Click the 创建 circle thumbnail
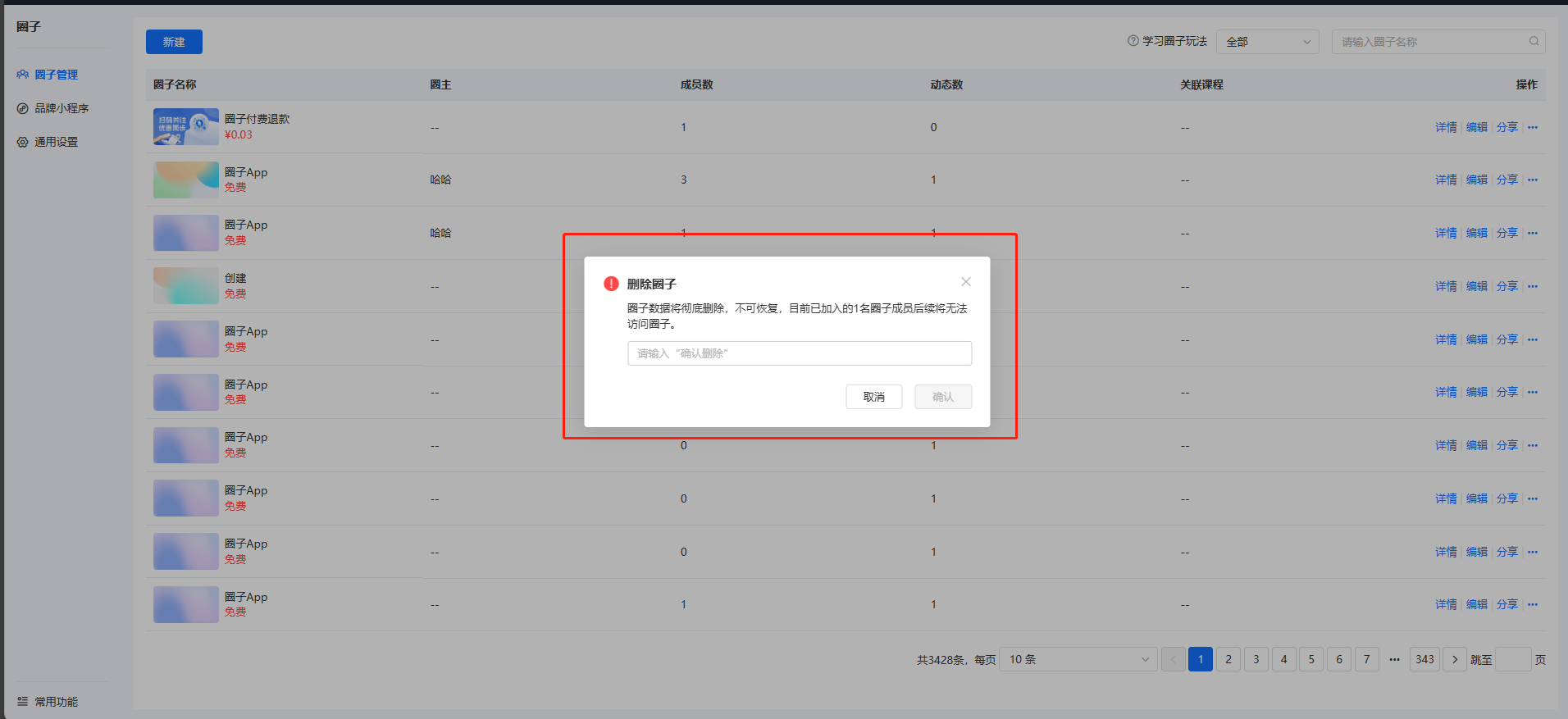Screen dimensions: 1568x719 [186, 286]
